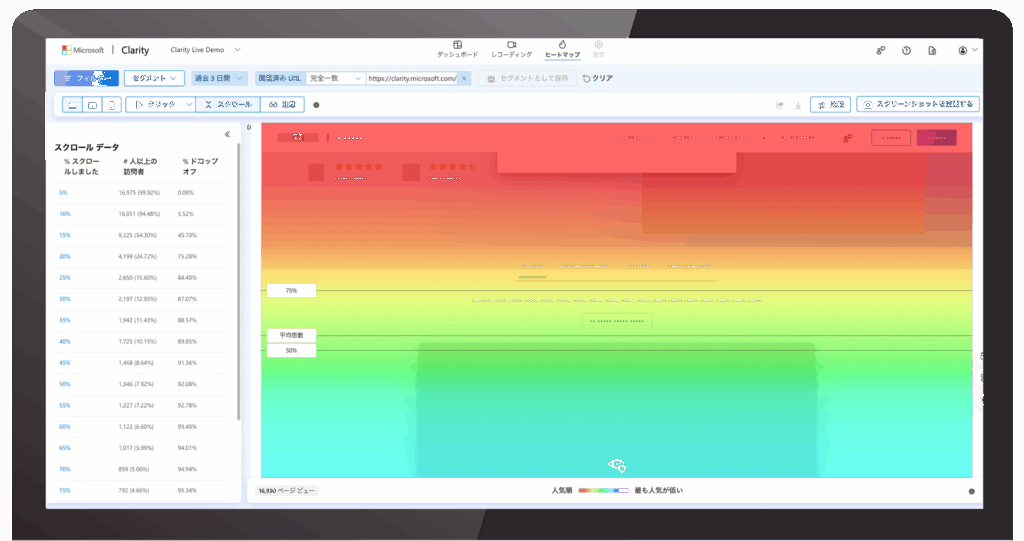Click the compare button in the toolbar
This screenshot has height=541, width=1024.
pos(830,105)
